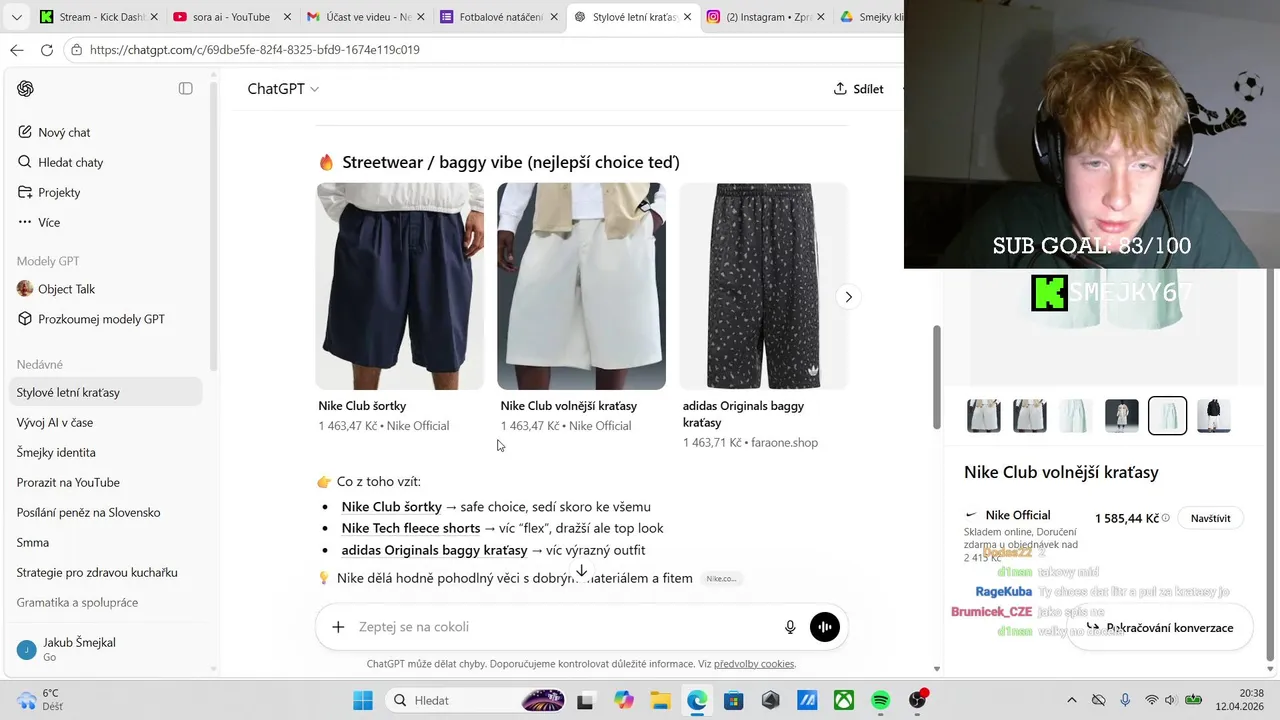The height and width of the screenshot is (720, 1280).
Task: Click the chatgpt.com address bar URL
Action: pyautogui.click(x=255, y=50)
